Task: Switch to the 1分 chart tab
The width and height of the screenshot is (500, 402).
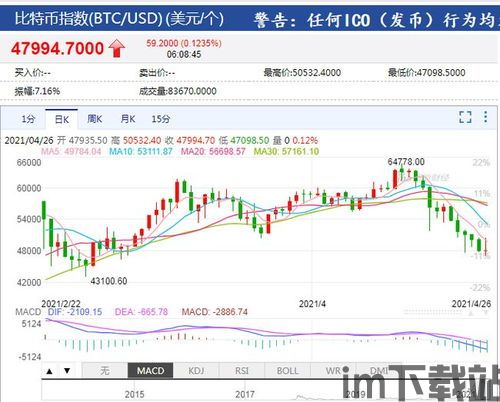Action: (x=28, y=119)
